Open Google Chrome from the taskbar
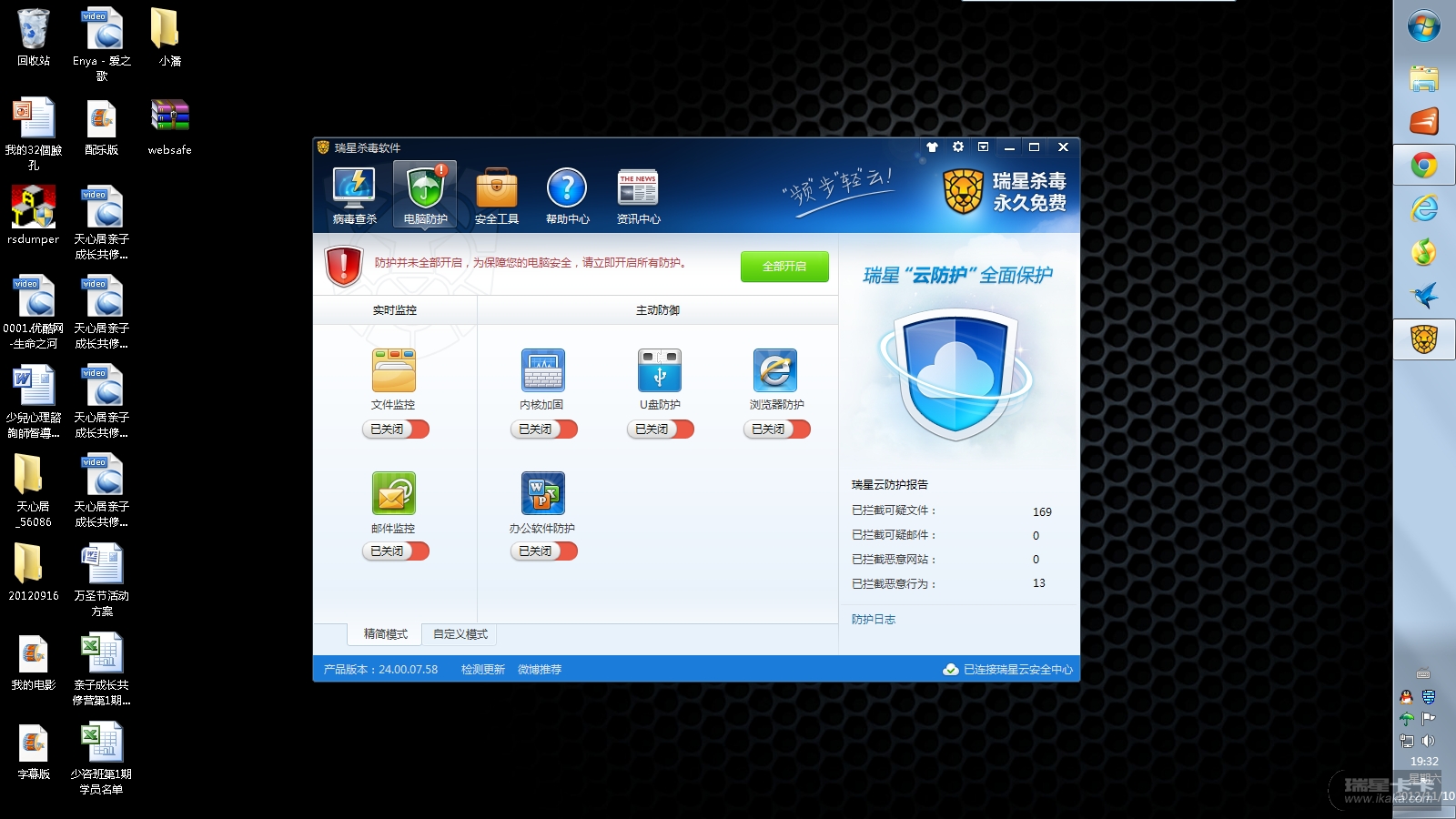1456x819 pixels. [1424, 165]
